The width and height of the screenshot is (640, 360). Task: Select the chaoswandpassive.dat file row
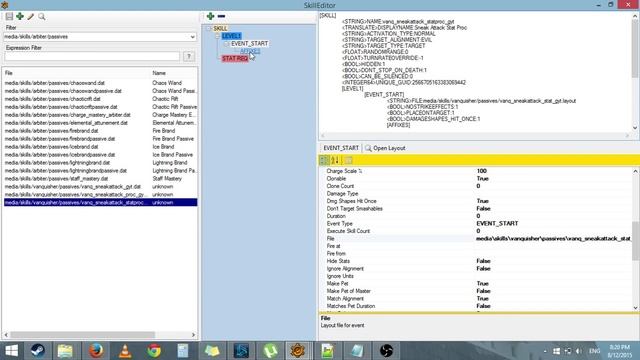[x=100, y=91]
